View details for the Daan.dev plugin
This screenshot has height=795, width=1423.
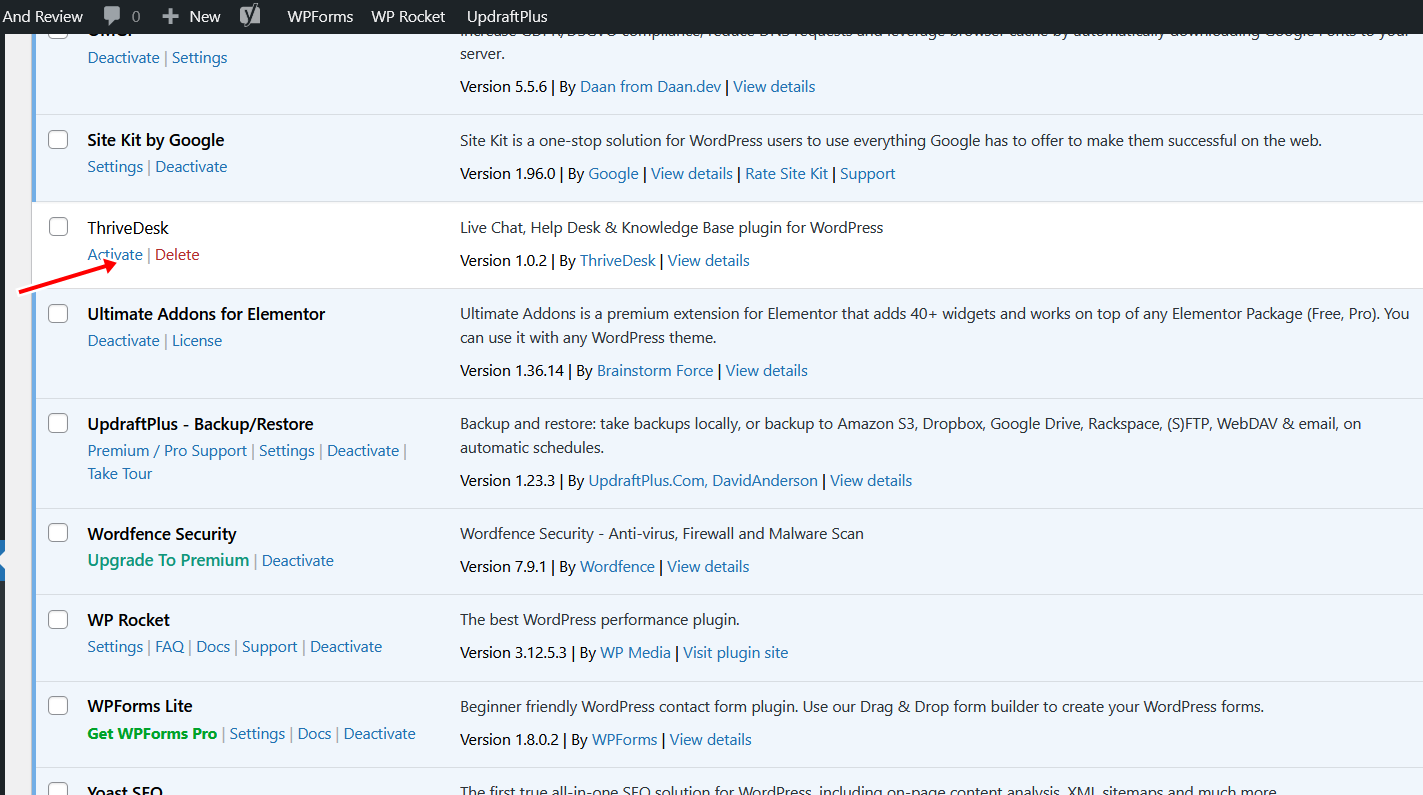(774, 87)
